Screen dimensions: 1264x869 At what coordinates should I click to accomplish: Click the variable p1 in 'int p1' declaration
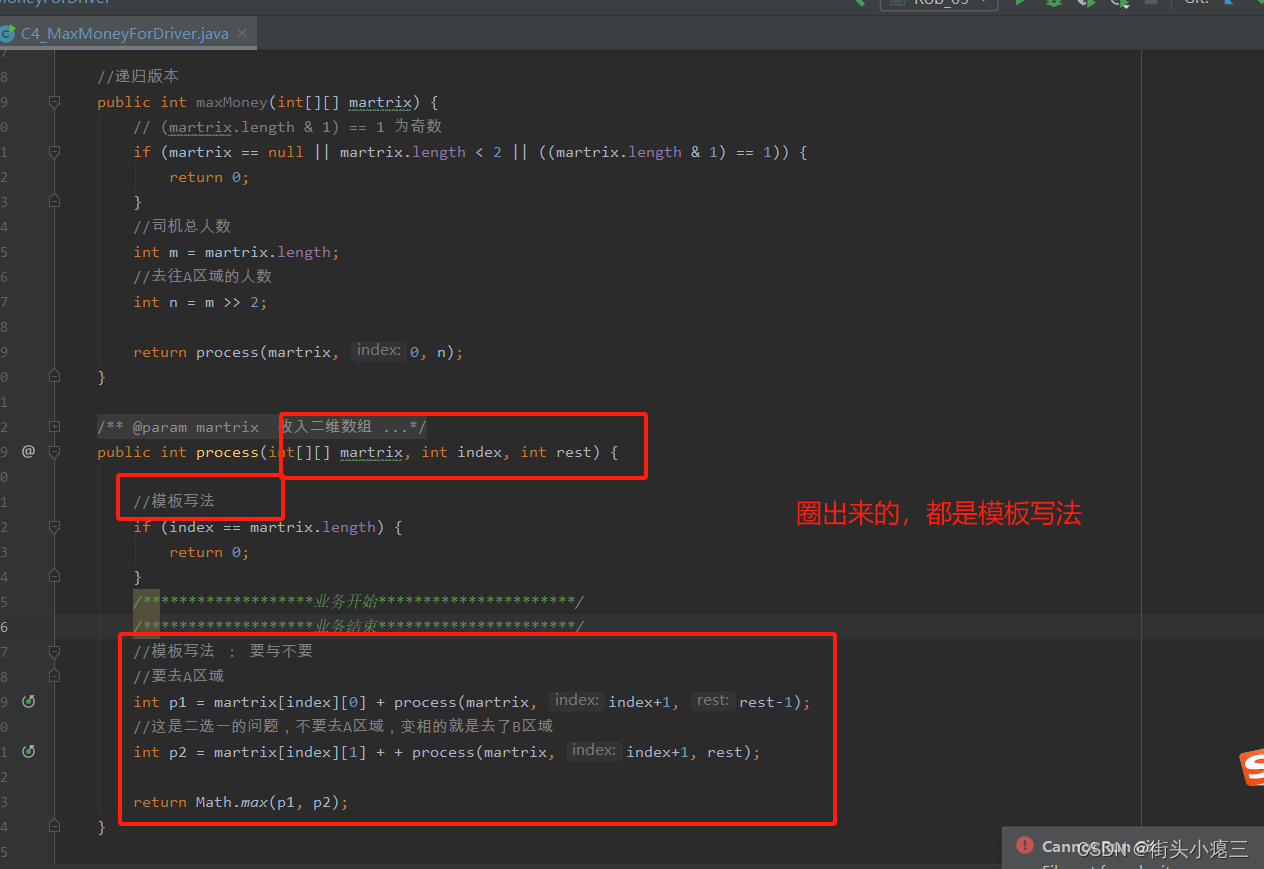point(178,702)
